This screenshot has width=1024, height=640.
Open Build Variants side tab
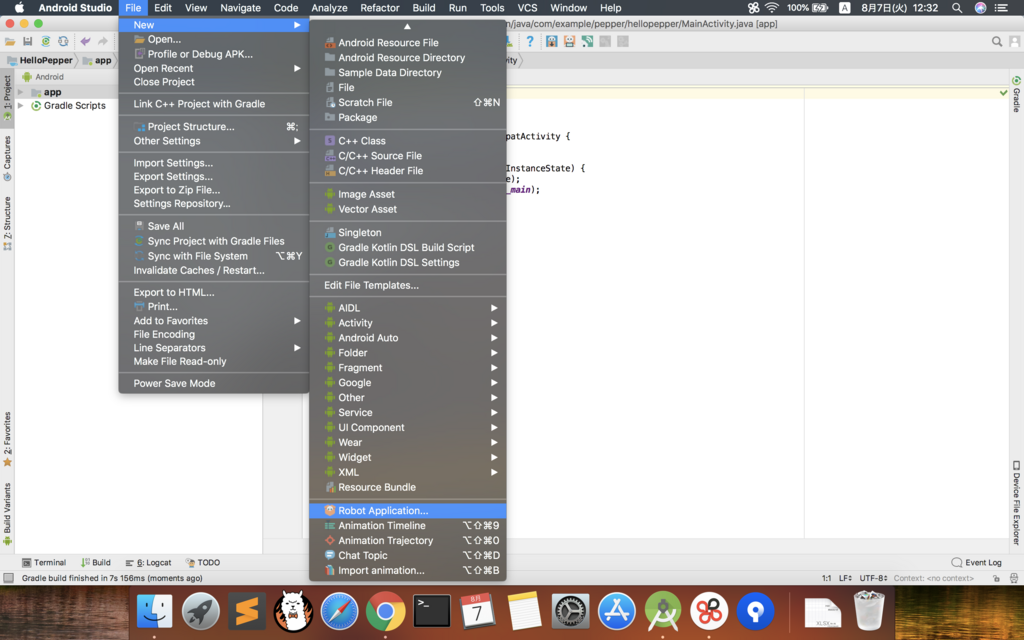7,514
